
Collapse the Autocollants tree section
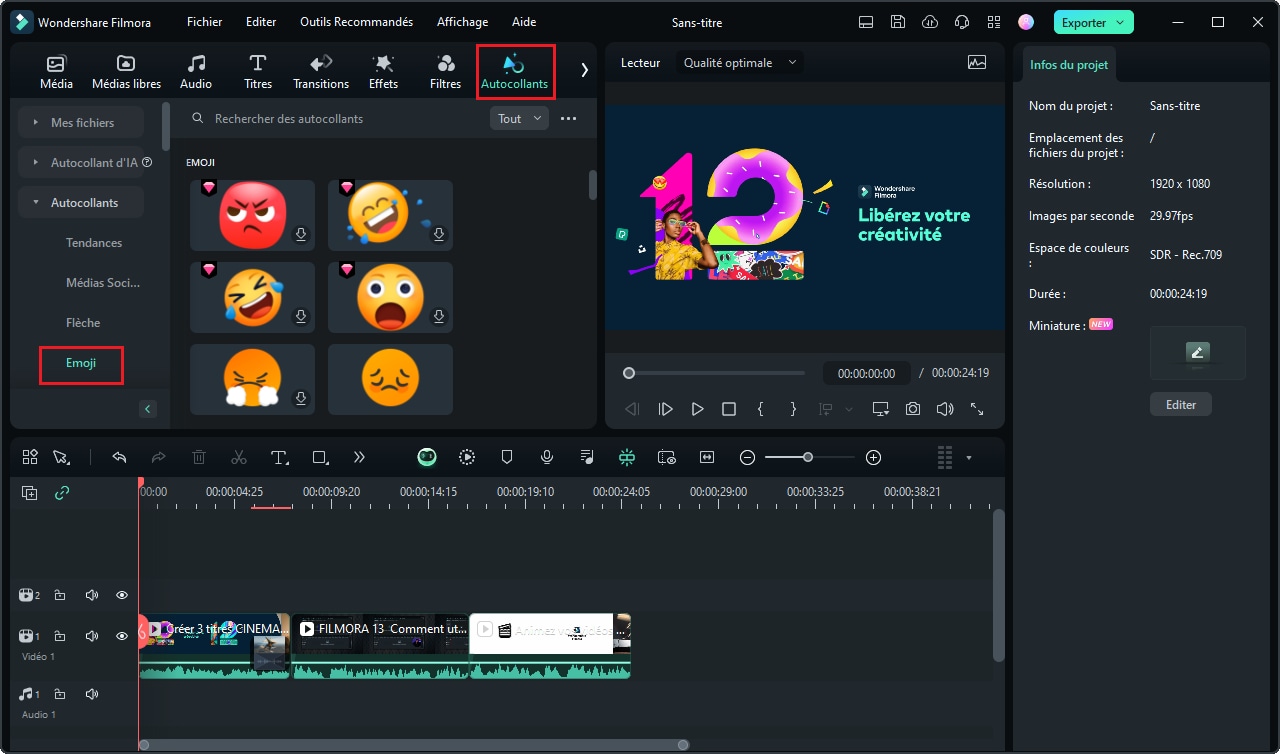point(81,202)
